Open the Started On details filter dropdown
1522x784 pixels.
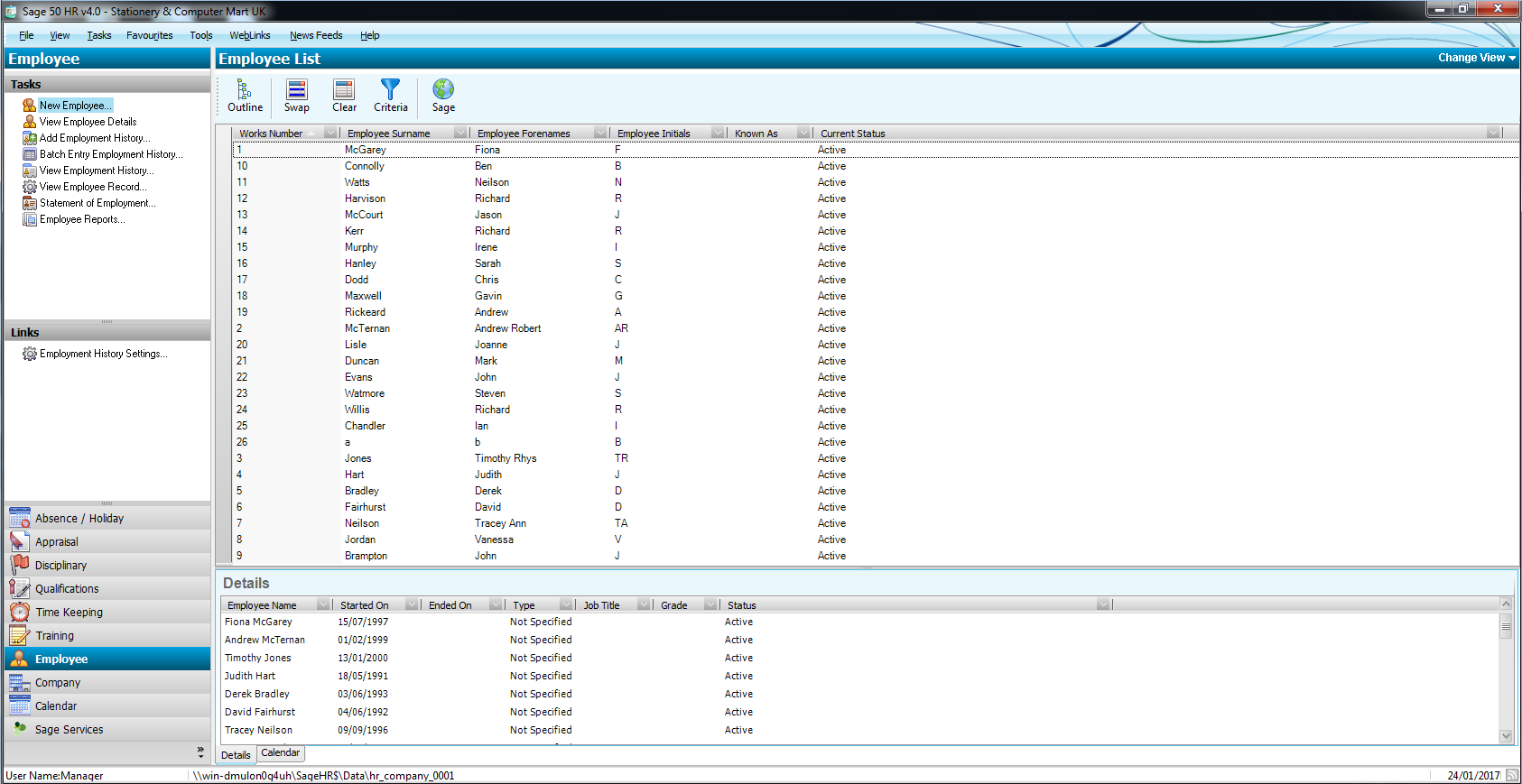click(412, 604)
